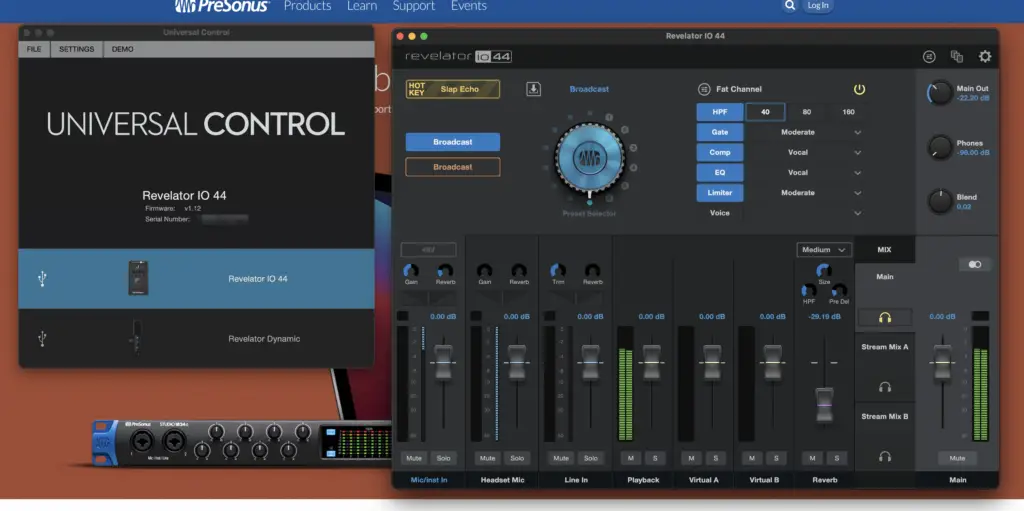Viewport: 1024px width, 511px height.
Task: Click the Log In button
Action: coord(818,6)
